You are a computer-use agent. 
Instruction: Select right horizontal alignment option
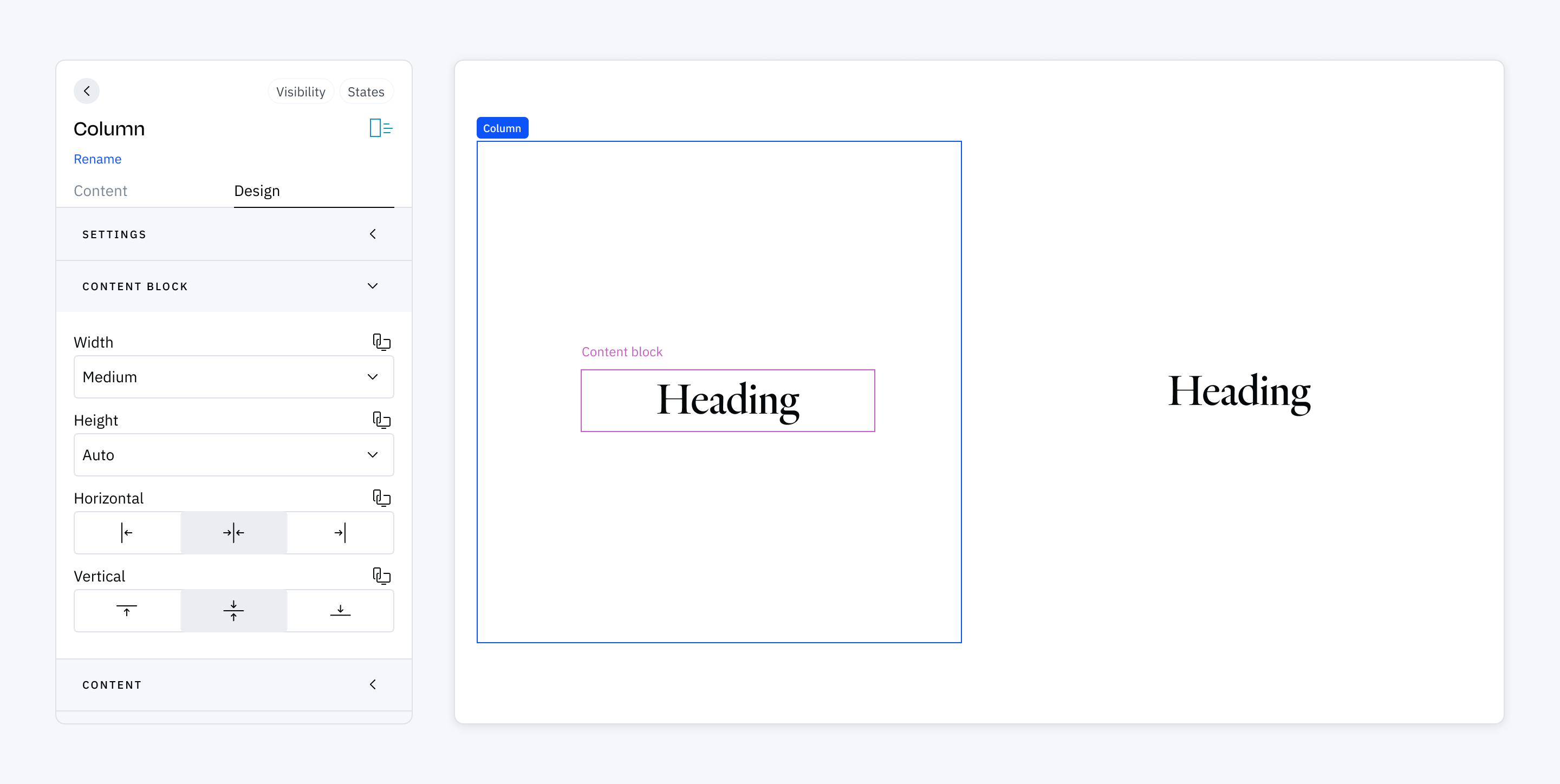click(341, 532)
